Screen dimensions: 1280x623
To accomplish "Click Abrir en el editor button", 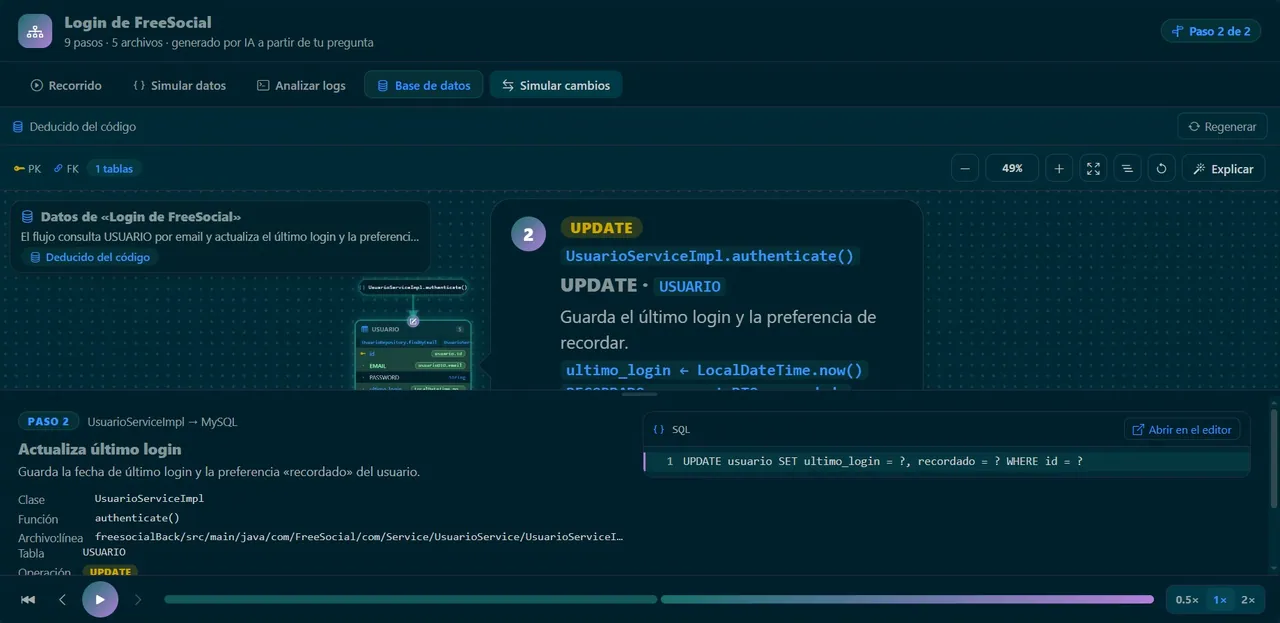I will pos(1182,429).
